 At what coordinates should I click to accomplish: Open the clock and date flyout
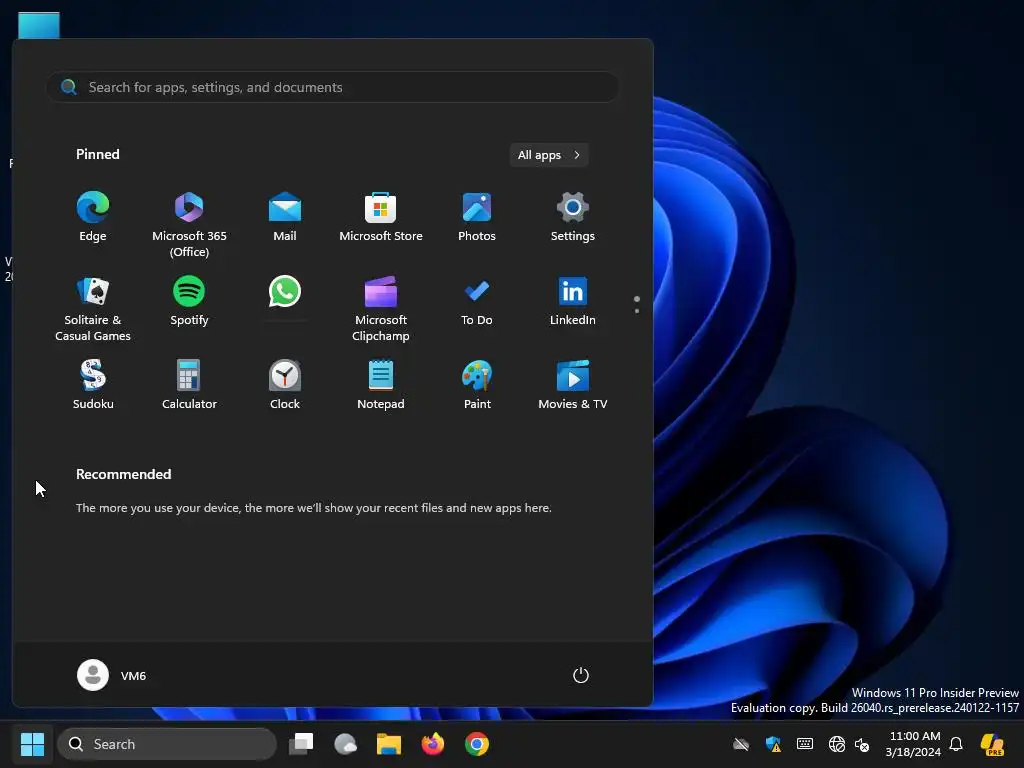pos(913,744)
